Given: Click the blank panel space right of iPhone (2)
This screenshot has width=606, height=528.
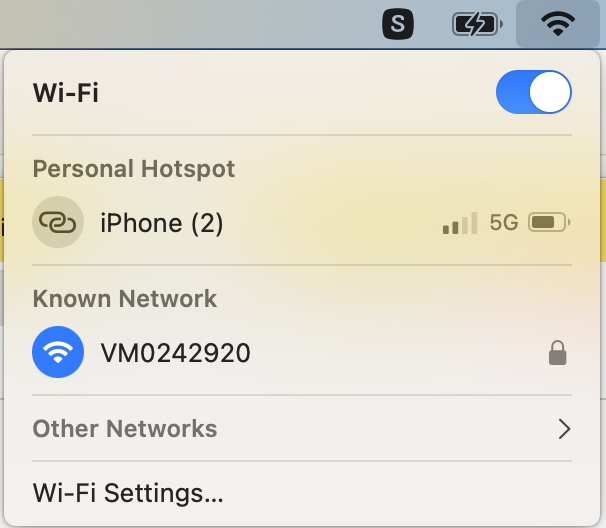Looking at the screenshot, I should [x=332, y=223].
